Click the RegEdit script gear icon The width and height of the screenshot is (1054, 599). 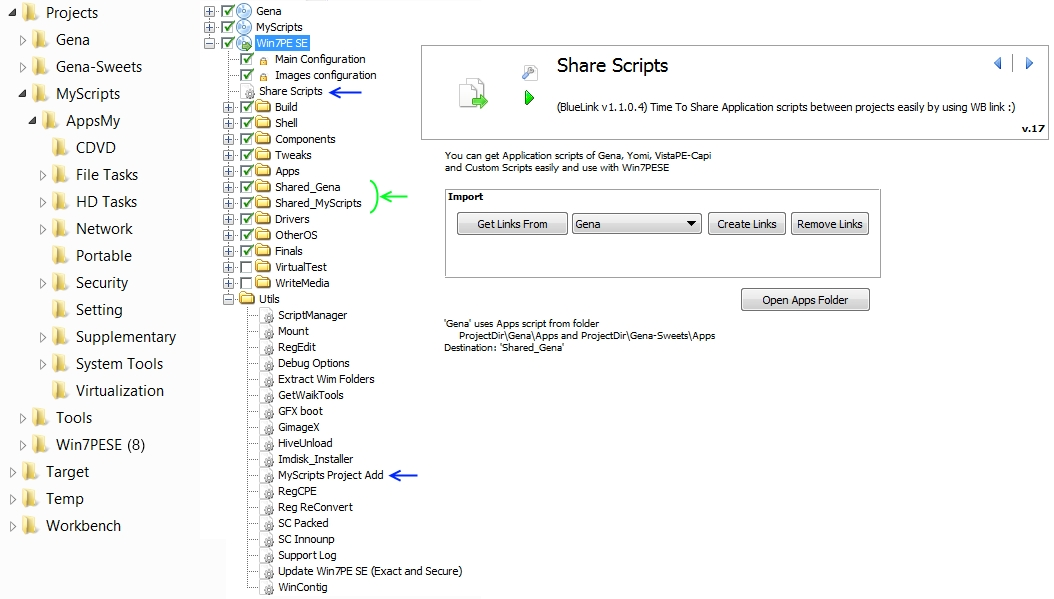coord(268,348)
